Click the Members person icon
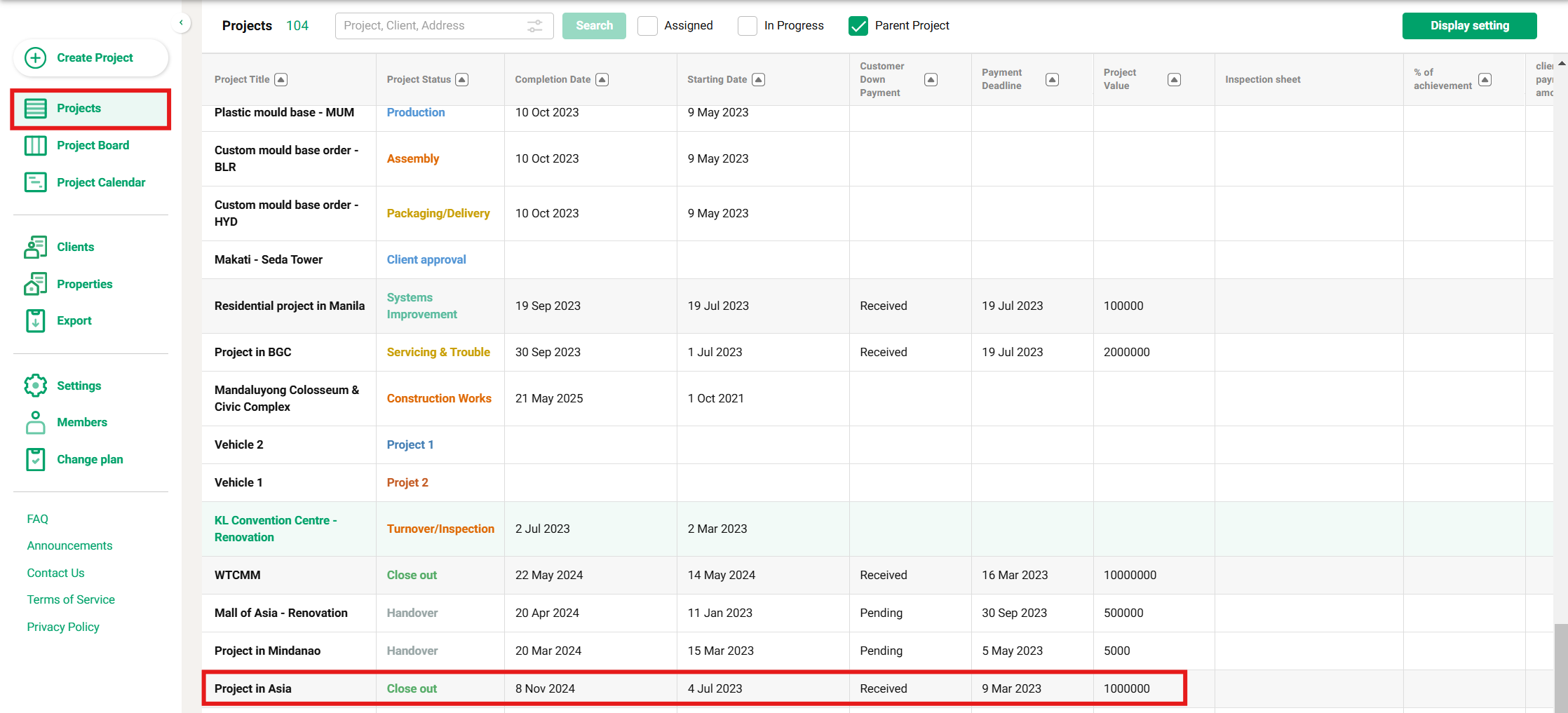Viewport: 1568px width, 713px height. tap(36, 422)
